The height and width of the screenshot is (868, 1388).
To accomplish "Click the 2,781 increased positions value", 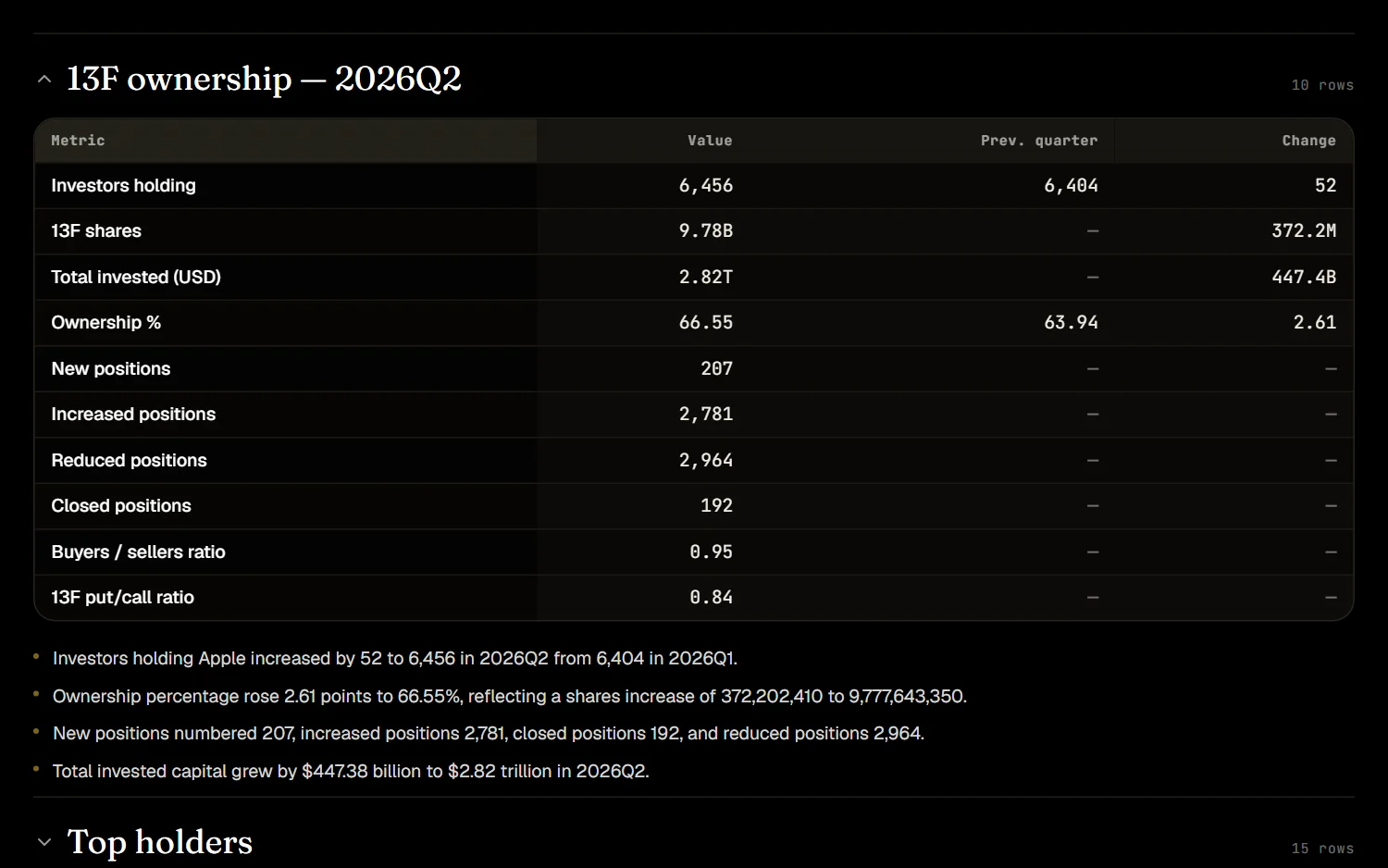I will (x=706, y=415).
